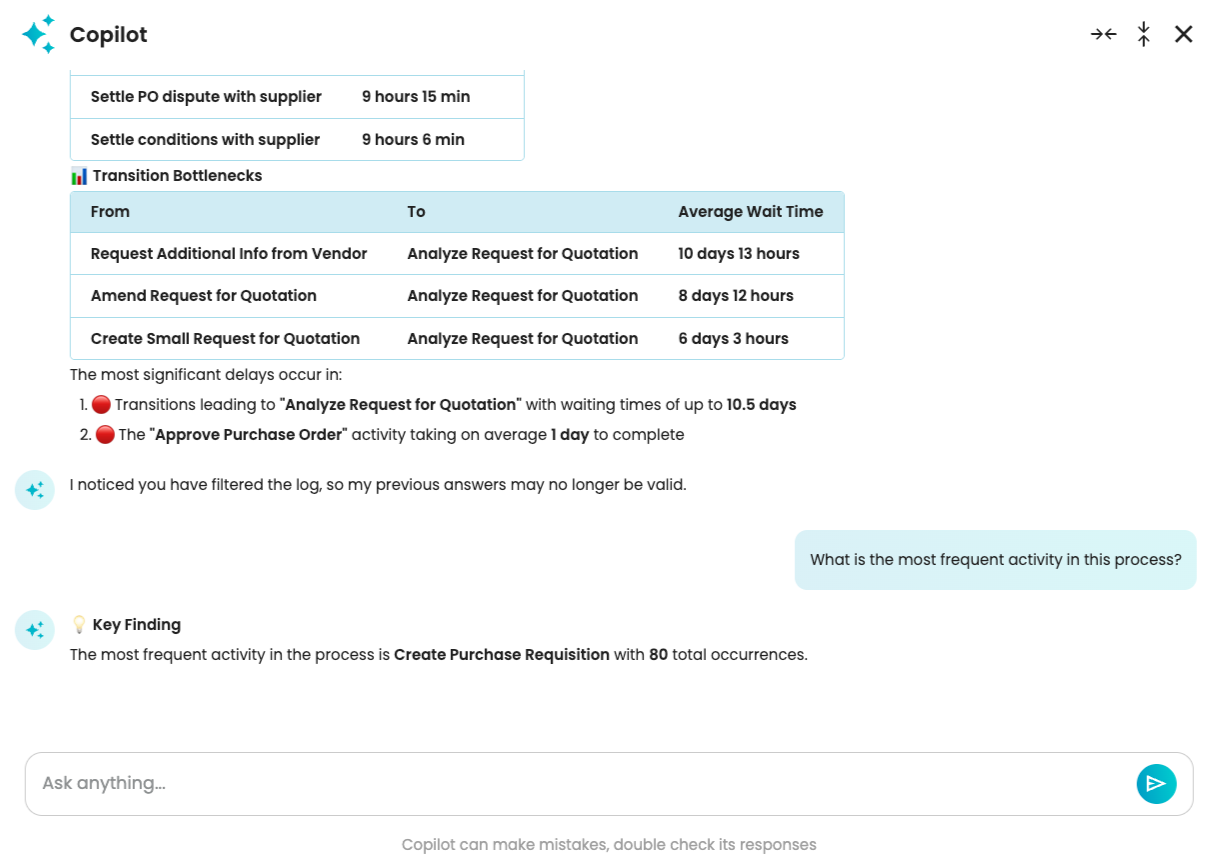Click the 'Average Wait Time' column header
The image size is (1213, 858).
(750, 212)
